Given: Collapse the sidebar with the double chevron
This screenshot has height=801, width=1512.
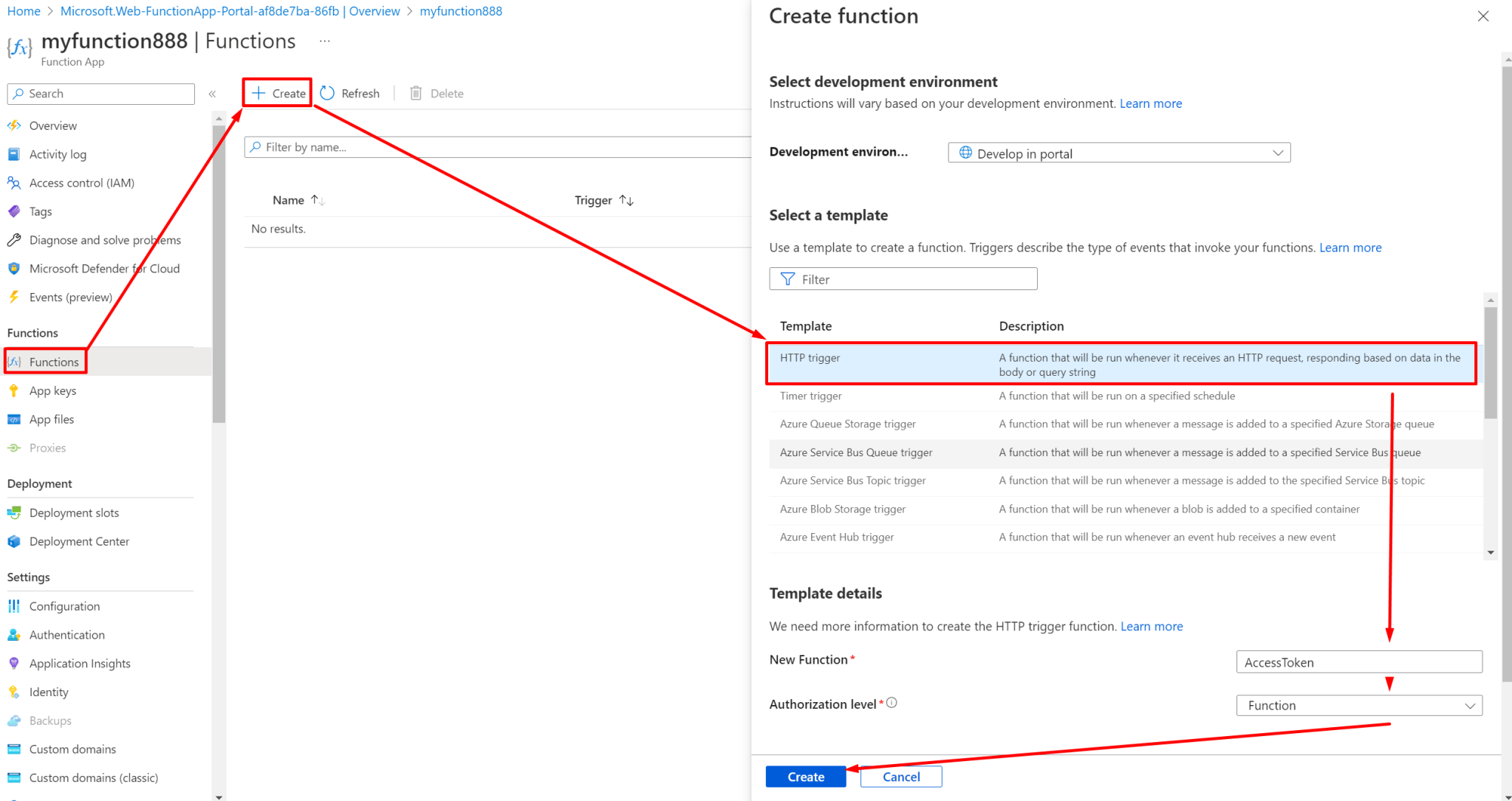Looking at the screenshot, I should (212, 94).
